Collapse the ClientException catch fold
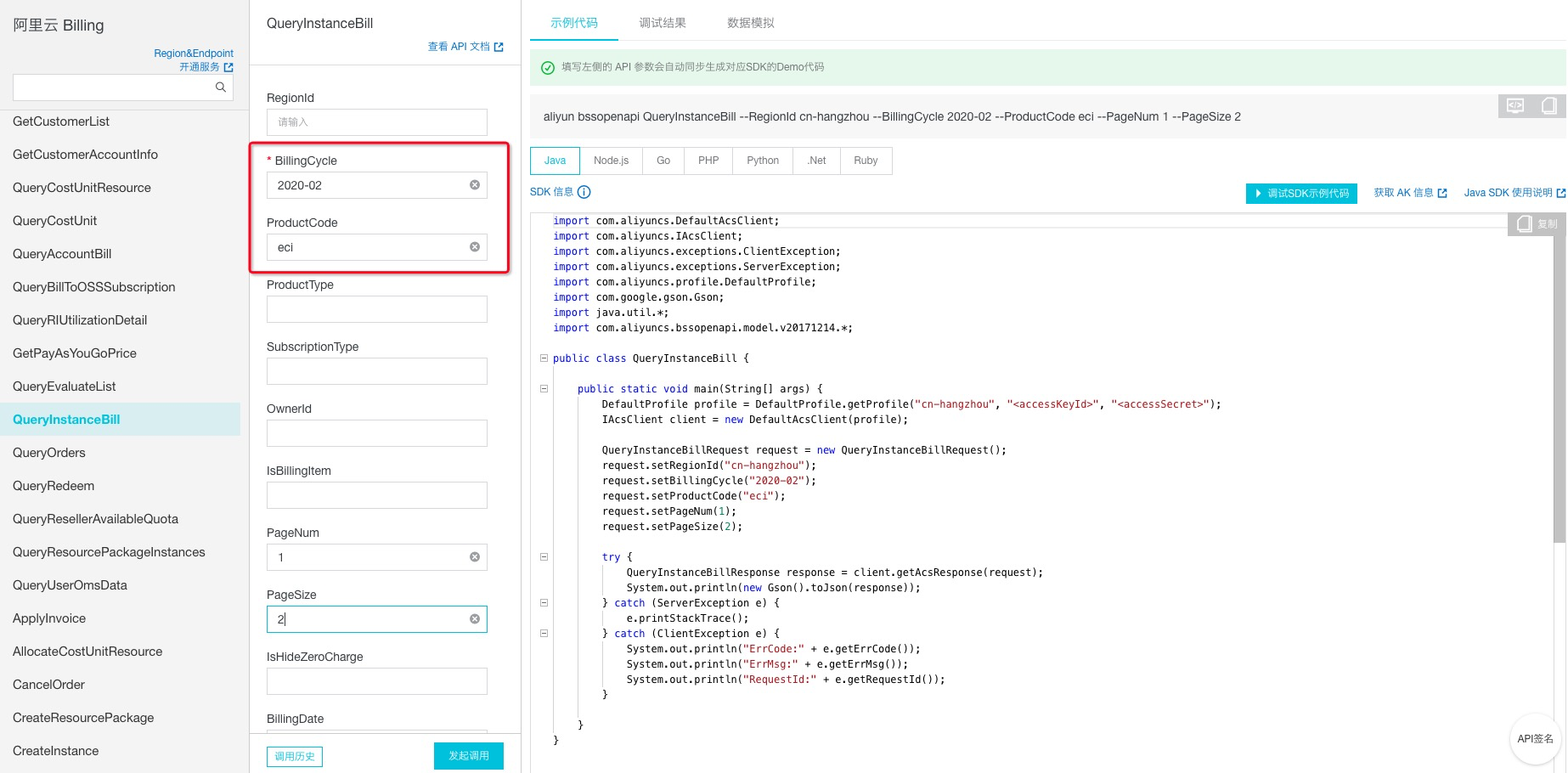This screenshot has height=773, width=1568. (544, 634)
